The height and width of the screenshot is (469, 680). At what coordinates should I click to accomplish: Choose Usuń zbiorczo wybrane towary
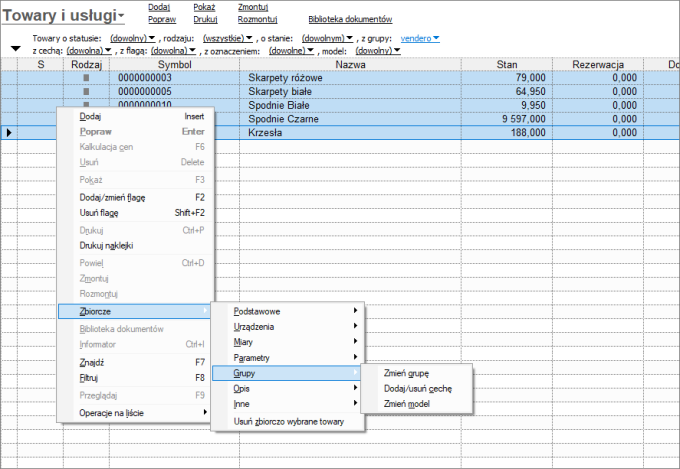[x=287, y=422]
